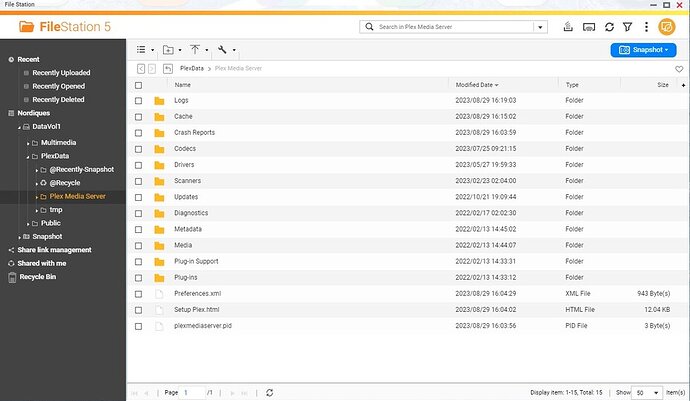690x401 pixels.
Task: Go back with the left navigation arrow
Action: (141, 69)
